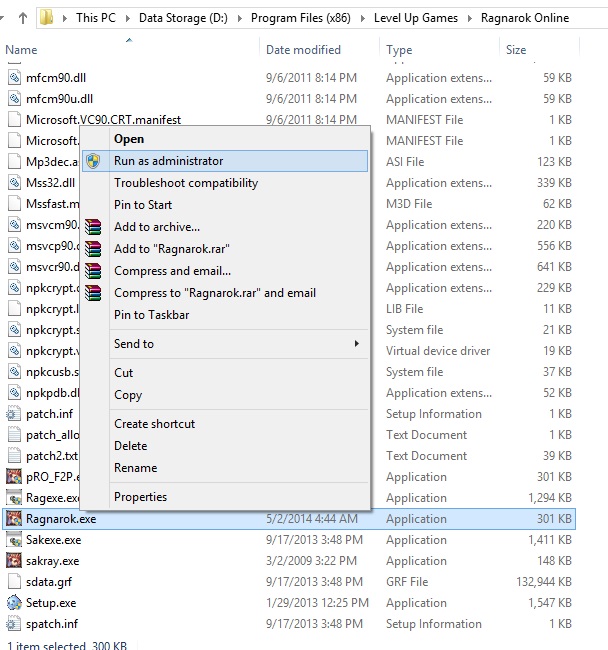This screenshot has height=650, width=608.
Task: Select Create shortcut
Action: (224, 424)
